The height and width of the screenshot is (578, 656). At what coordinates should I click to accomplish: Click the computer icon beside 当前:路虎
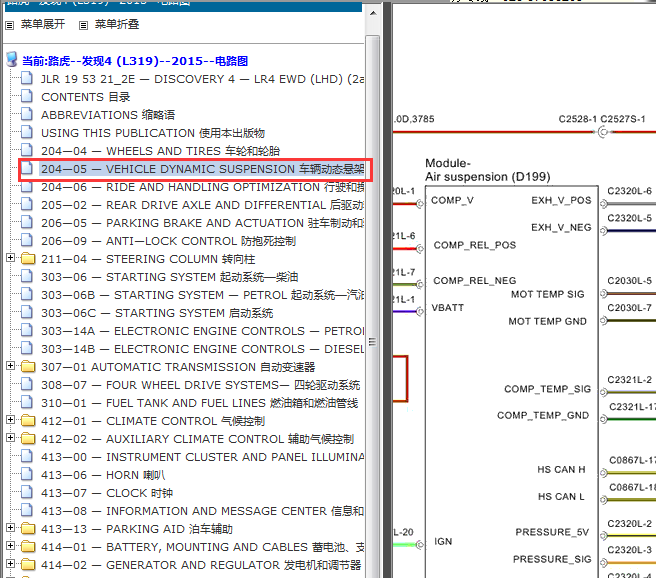(x=12, y=60)
